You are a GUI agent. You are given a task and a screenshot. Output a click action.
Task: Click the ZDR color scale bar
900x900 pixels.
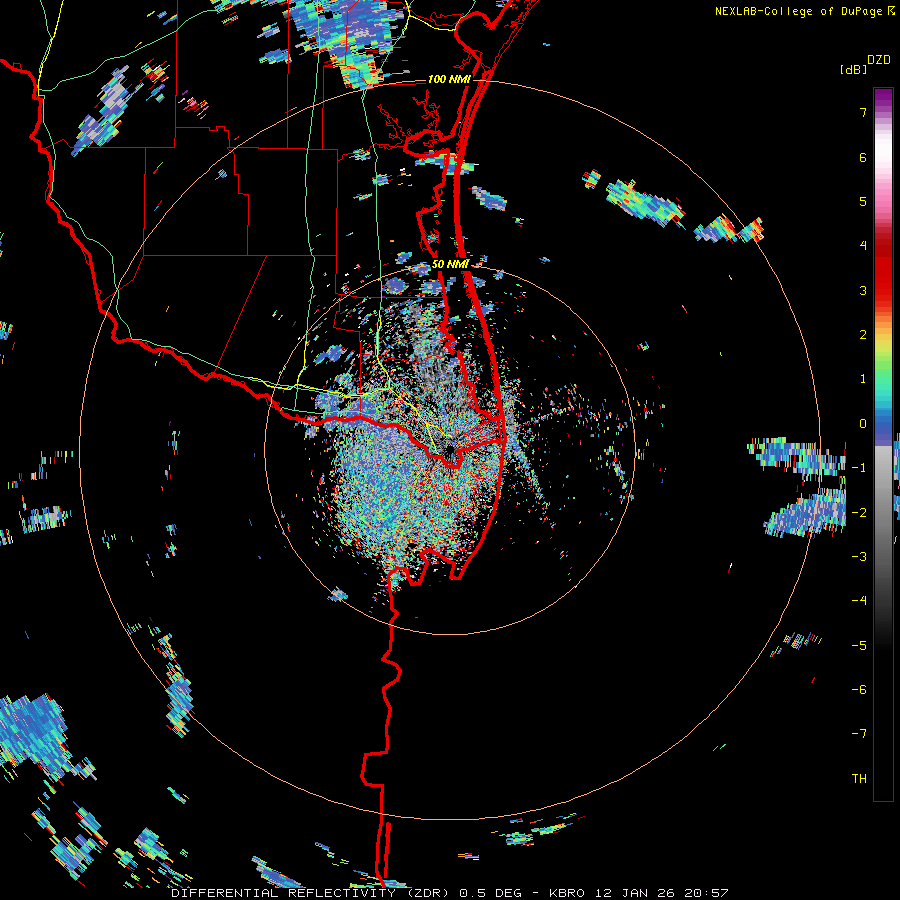pos(883,444)
